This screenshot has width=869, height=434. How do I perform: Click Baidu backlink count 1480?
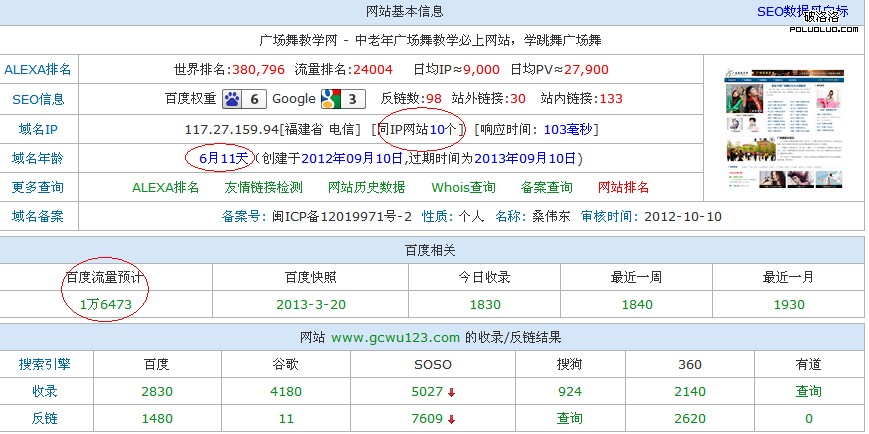[x=157, y=418]
